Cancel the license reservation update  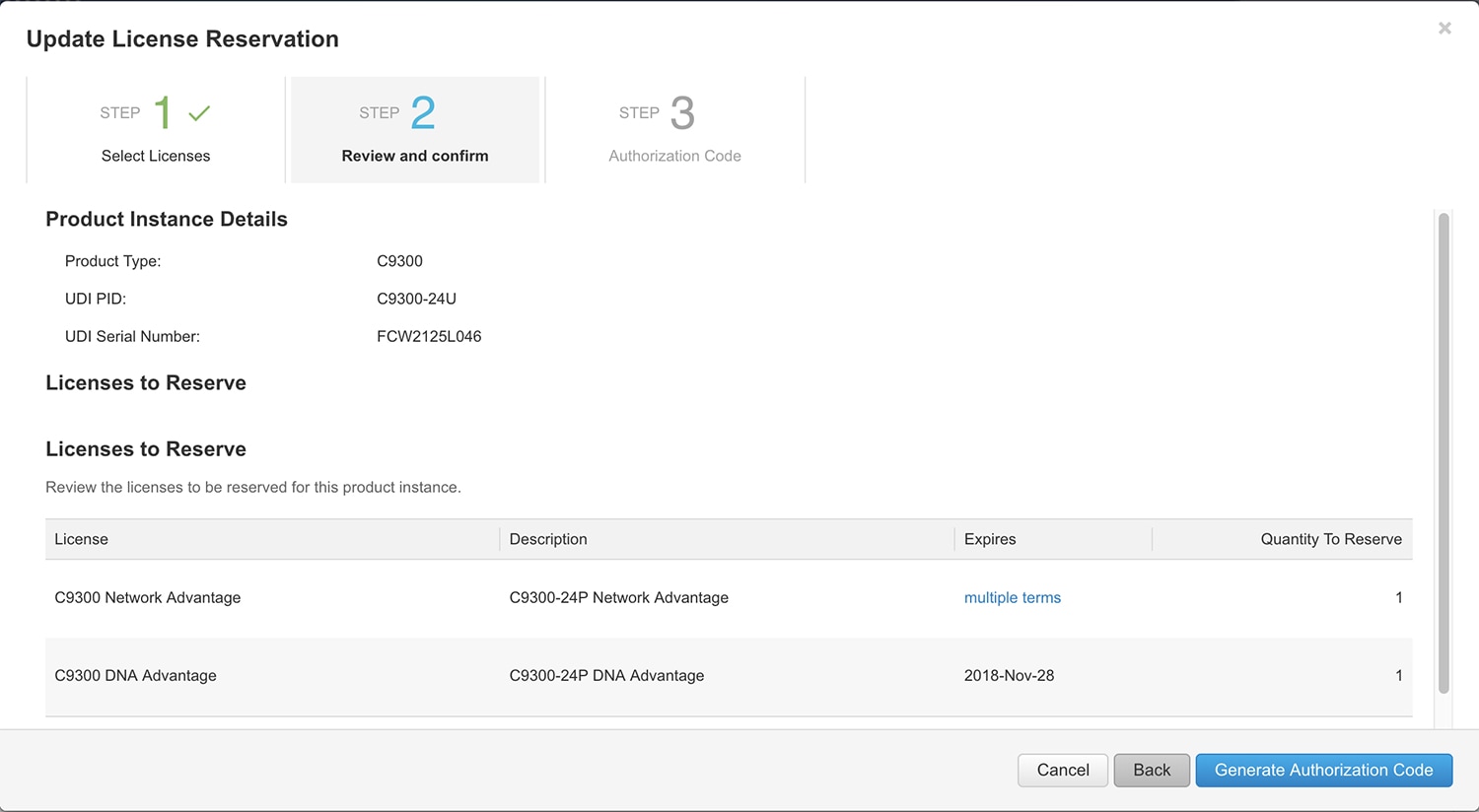[x=1063, y=770]
